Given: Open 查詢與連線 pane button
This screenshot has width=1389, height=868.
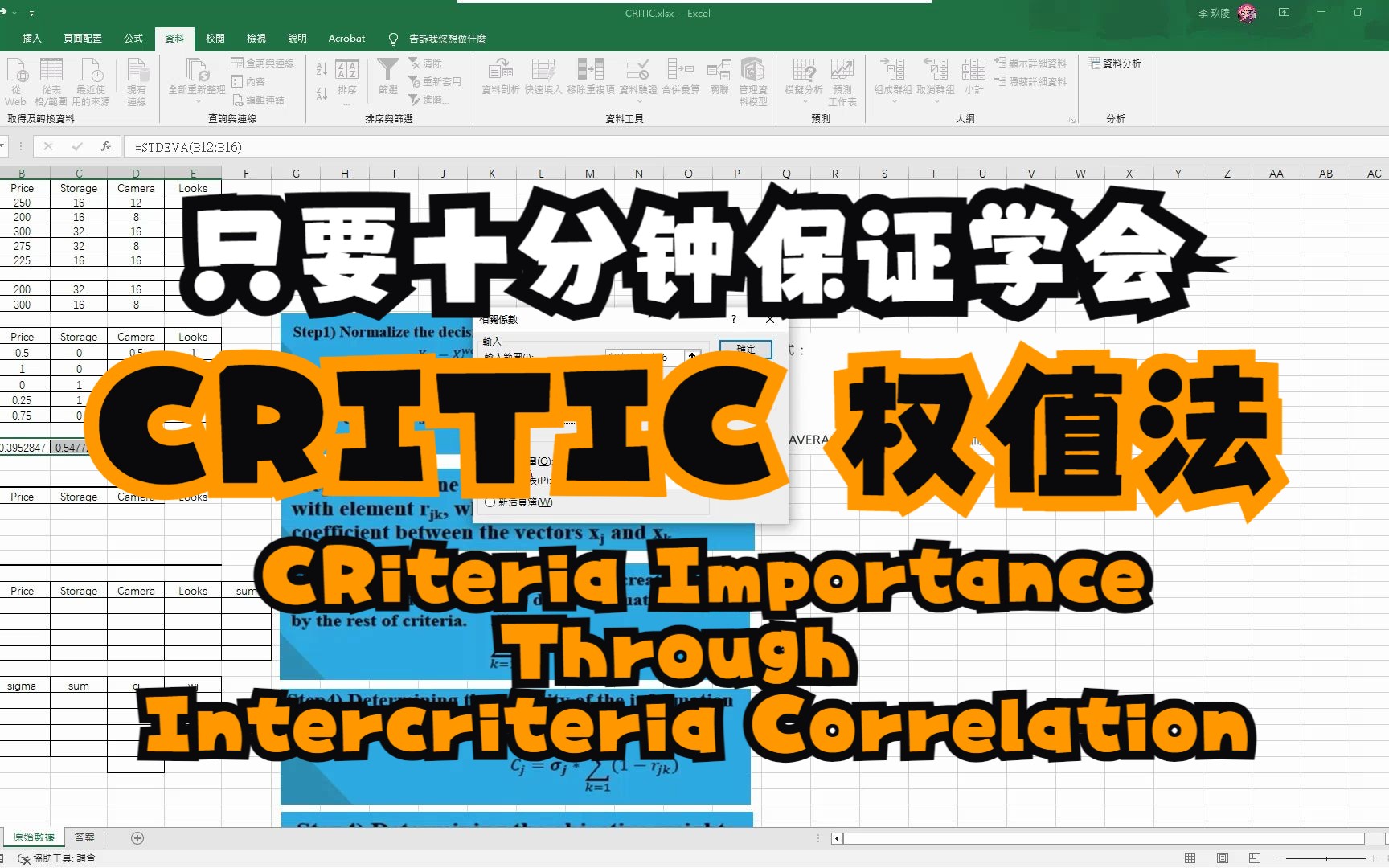Looking at the screenshot, I should coord(262,63).
